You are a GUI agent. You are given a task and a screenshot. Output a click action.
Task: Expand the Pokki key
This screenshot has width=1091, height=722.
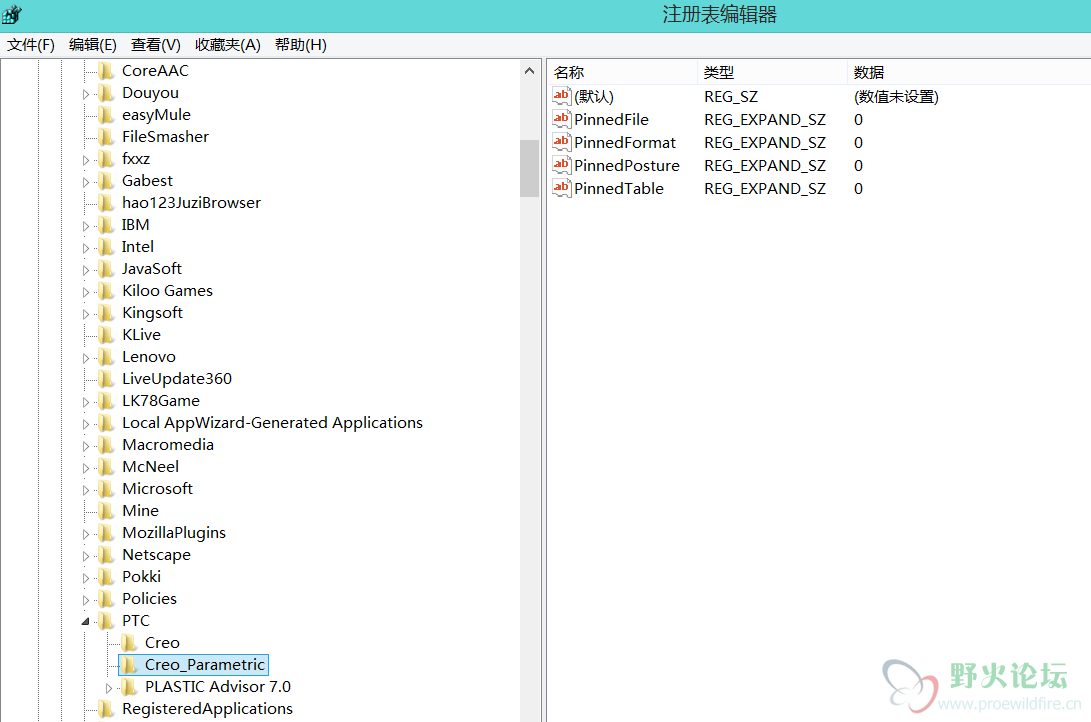(86, 578)
